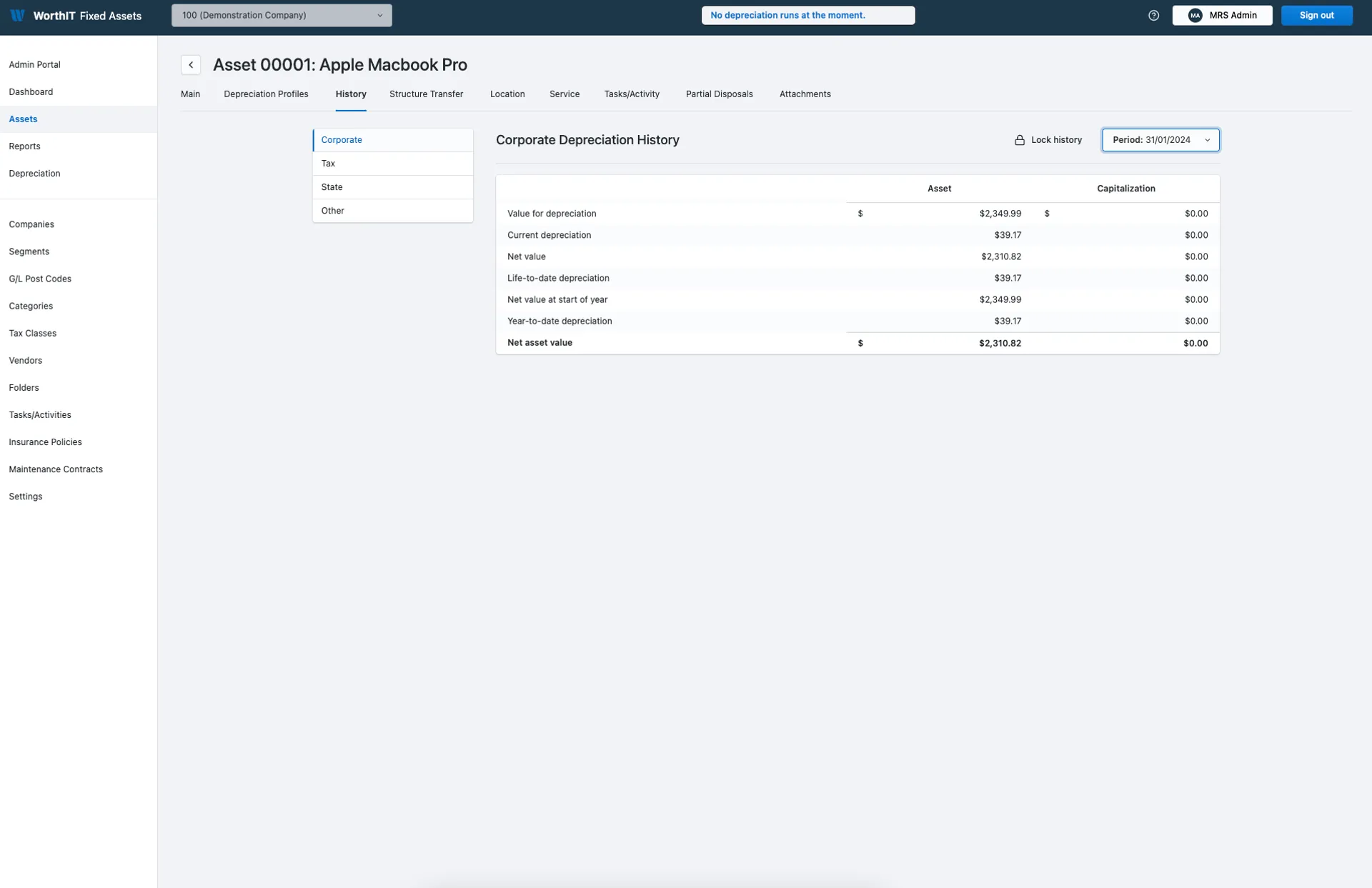Switch to the Location tab
The width and height of the screenshot is (1372, 888).
[507, 94]
